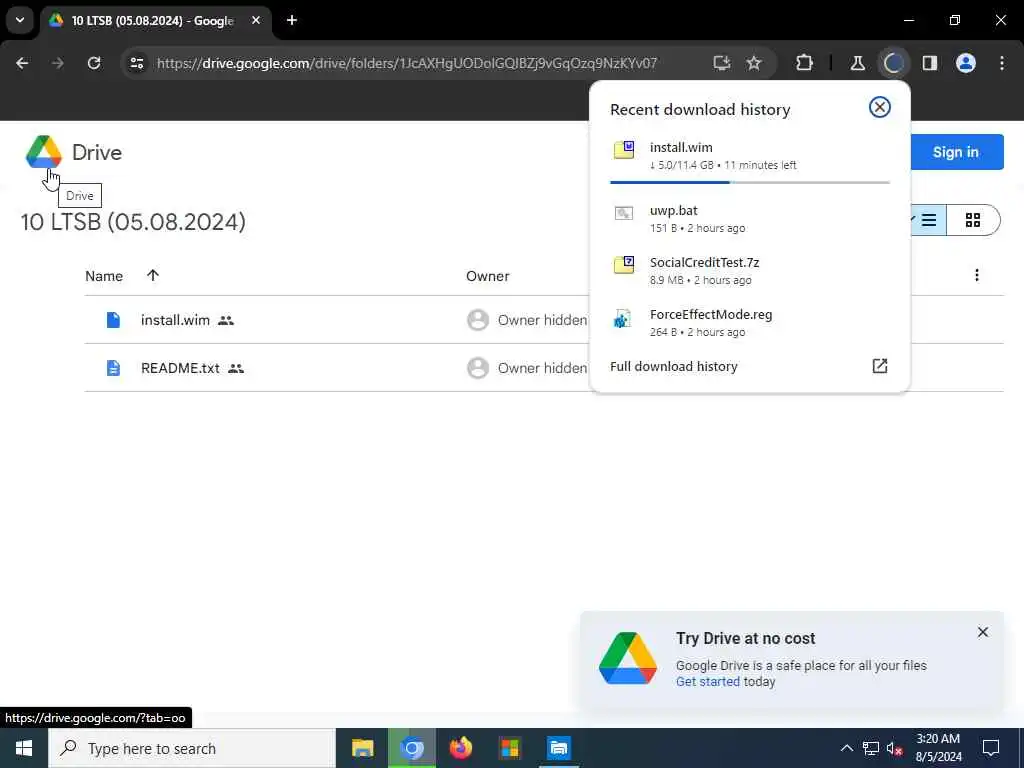Close the 10 LTSB browser tab
Screen dimensions: 1024x768
coord(256,20)
